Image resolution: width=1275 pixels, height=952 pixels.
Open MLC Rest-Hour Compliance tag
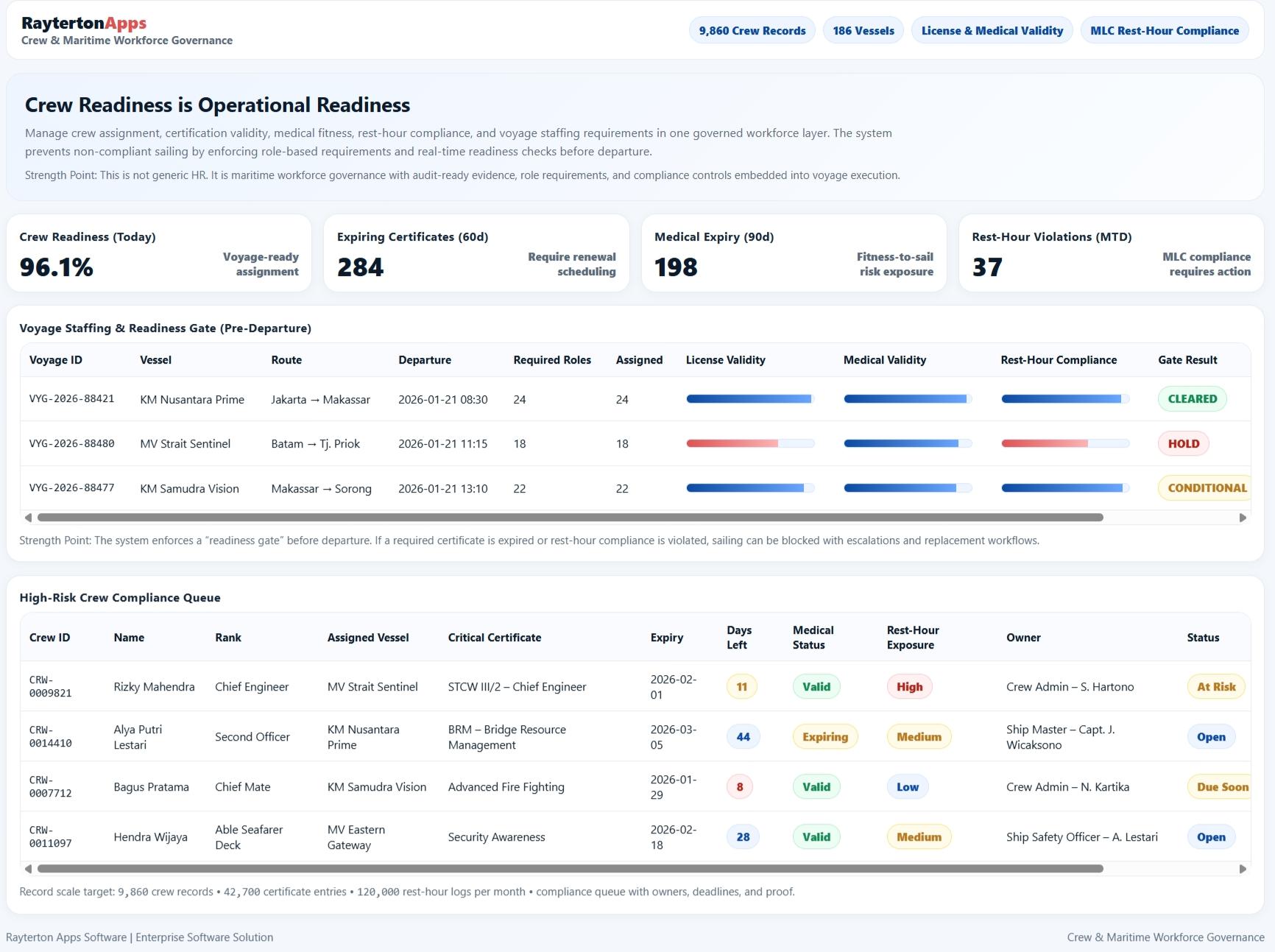pos(1164,31)
